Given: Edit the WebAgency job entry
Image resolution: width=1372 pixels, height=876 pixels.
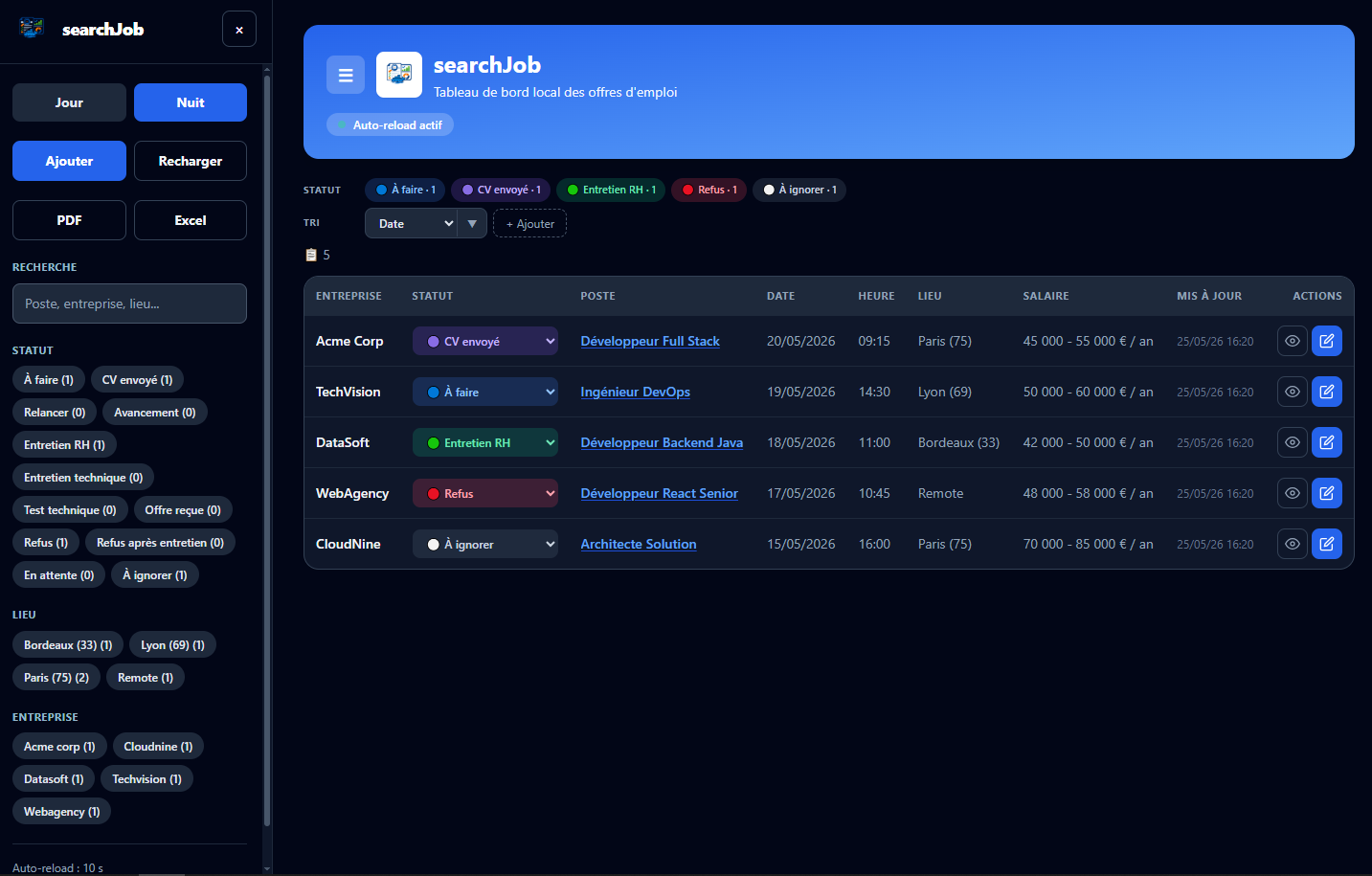Looking at the screenshot, I should point(1327,493).
